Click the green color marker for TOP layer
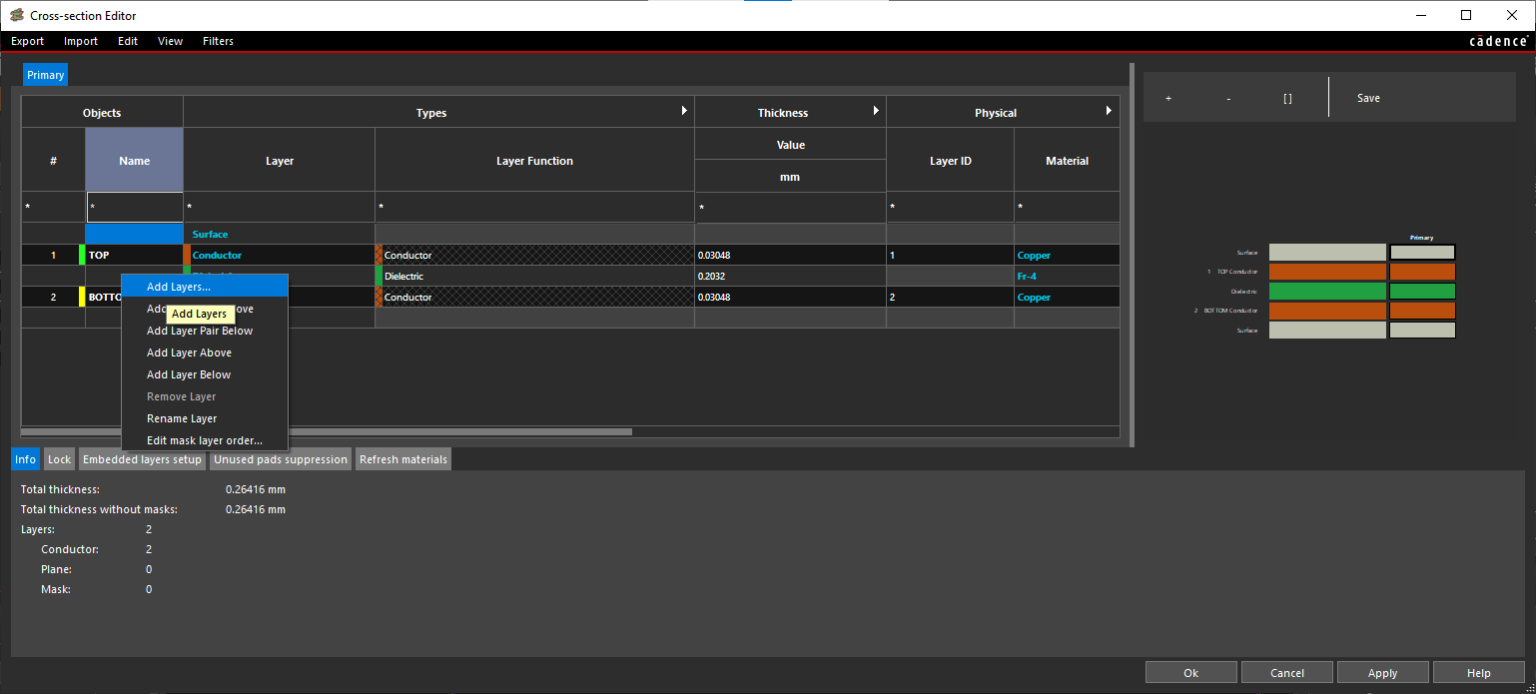The width and height of the screenshot is (1536, 694). click(x=82, y=255)
